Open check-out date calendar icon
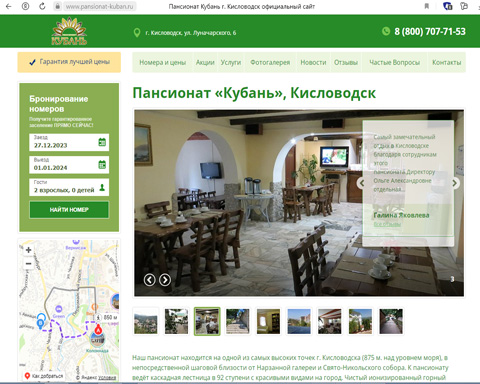 click(102, 164)
